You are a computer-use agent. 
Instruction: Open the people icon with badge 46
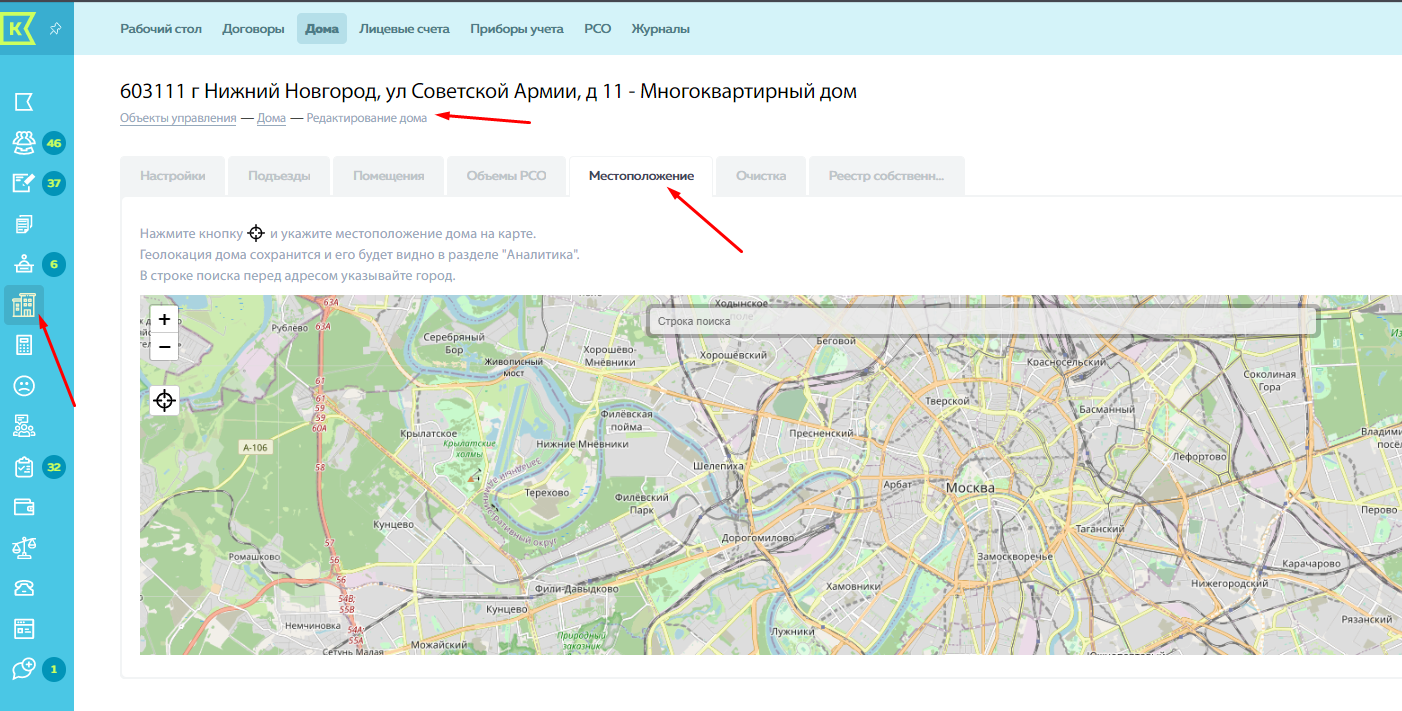(x=24, y=143)
